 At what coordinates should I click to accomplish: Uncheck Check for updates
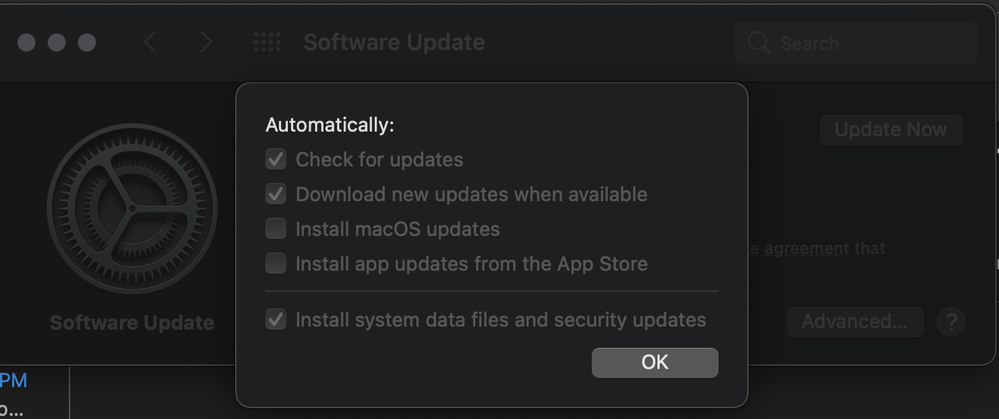tap(275, 159)
